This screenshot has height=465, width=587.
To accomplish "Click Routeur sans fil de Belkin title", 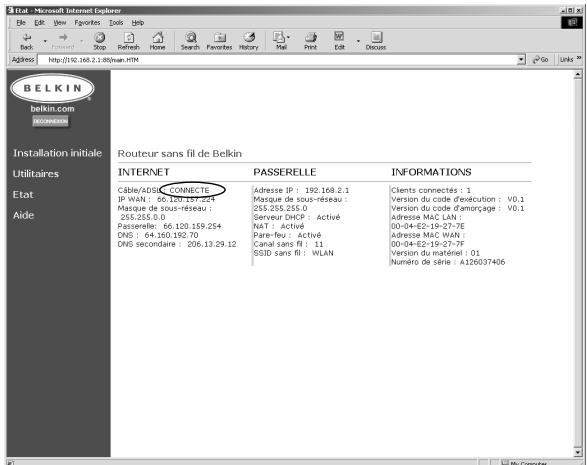I will tap(180, 154).
